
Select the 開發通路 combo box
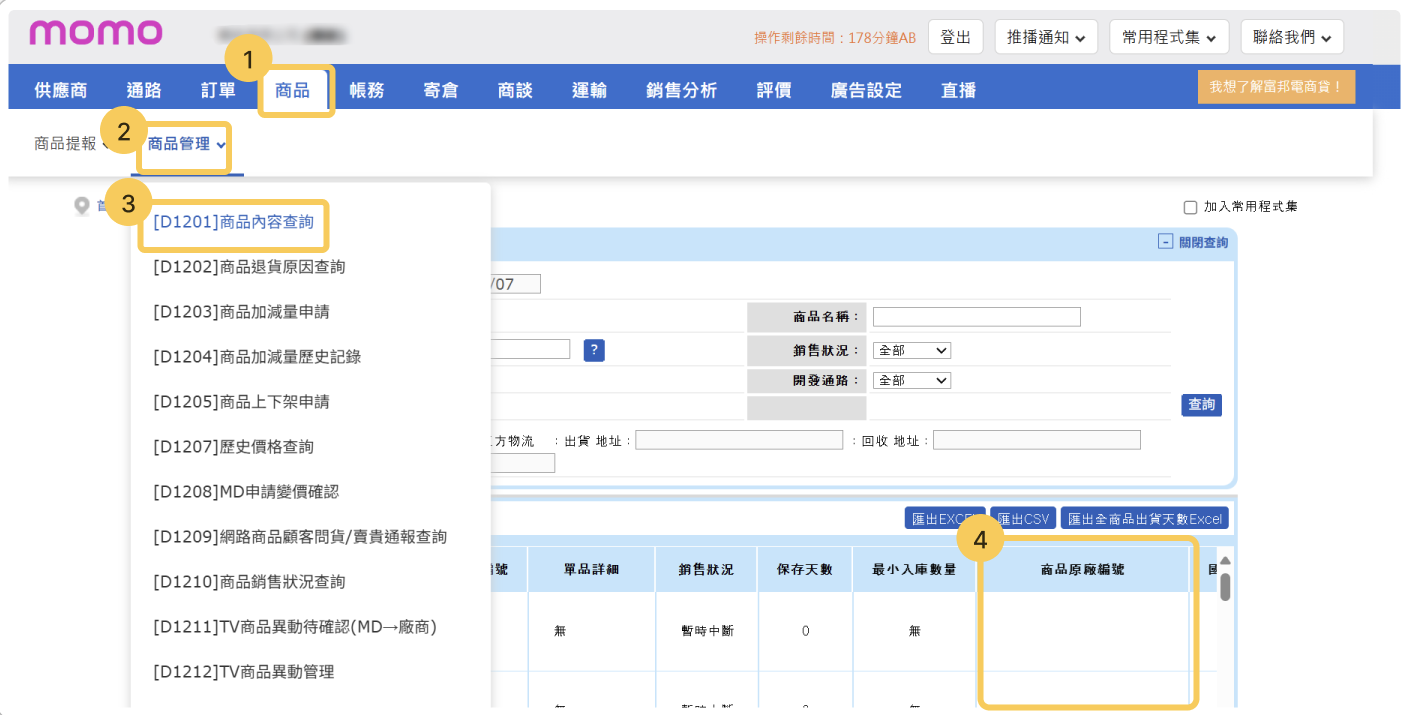coord(911,381)
